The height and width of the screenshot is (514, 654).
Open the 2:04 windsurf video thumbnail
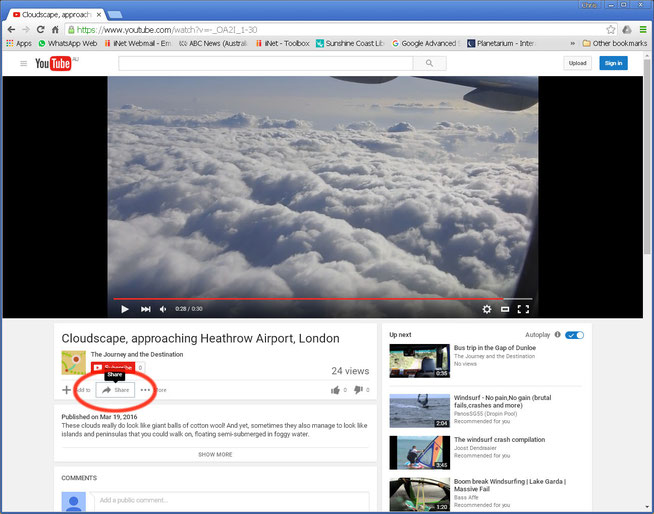tap(420, 411)
